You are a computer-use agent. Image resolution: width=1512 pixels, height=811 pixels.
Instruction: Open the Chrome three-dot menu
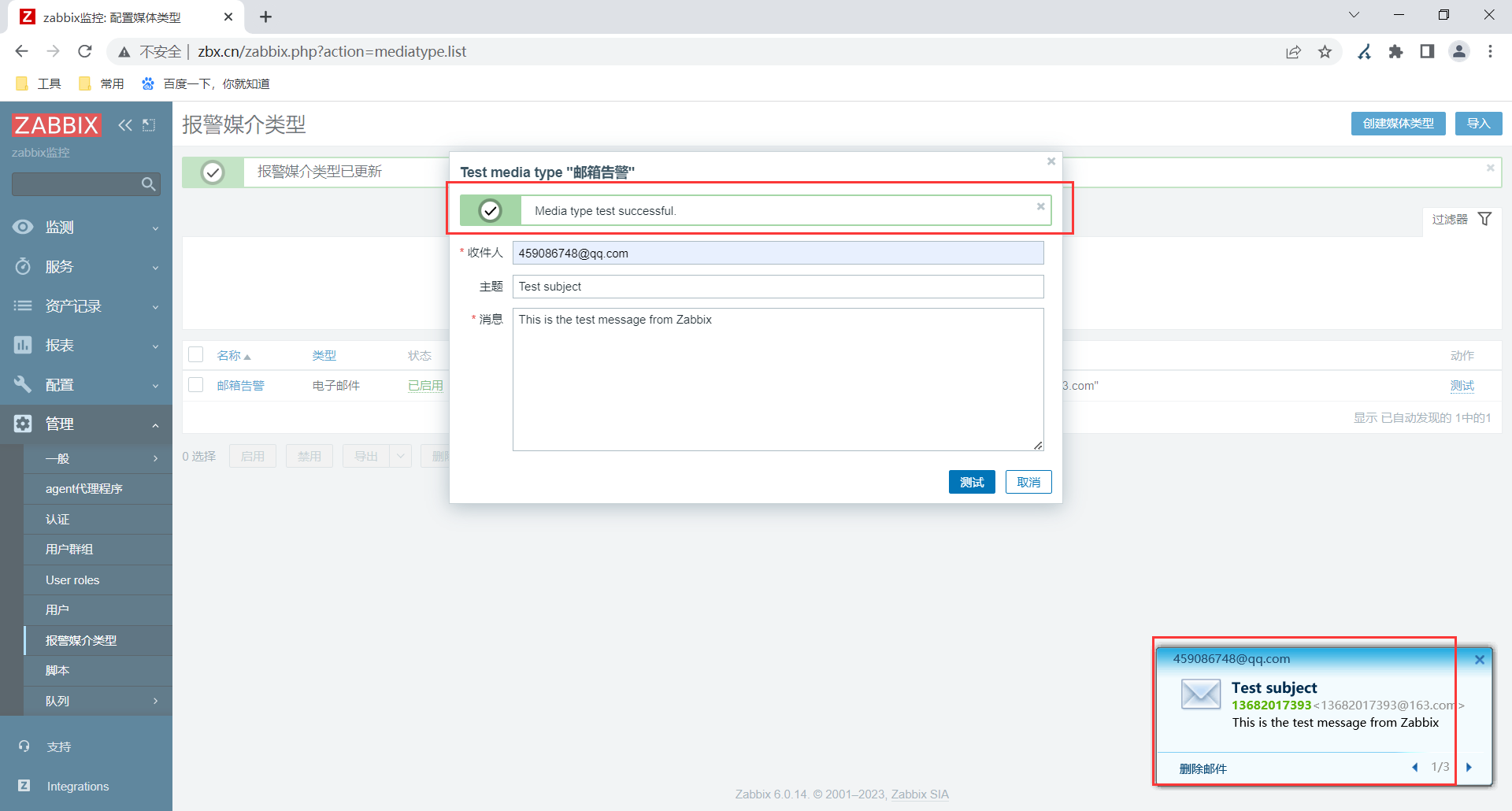(1490, 51)
